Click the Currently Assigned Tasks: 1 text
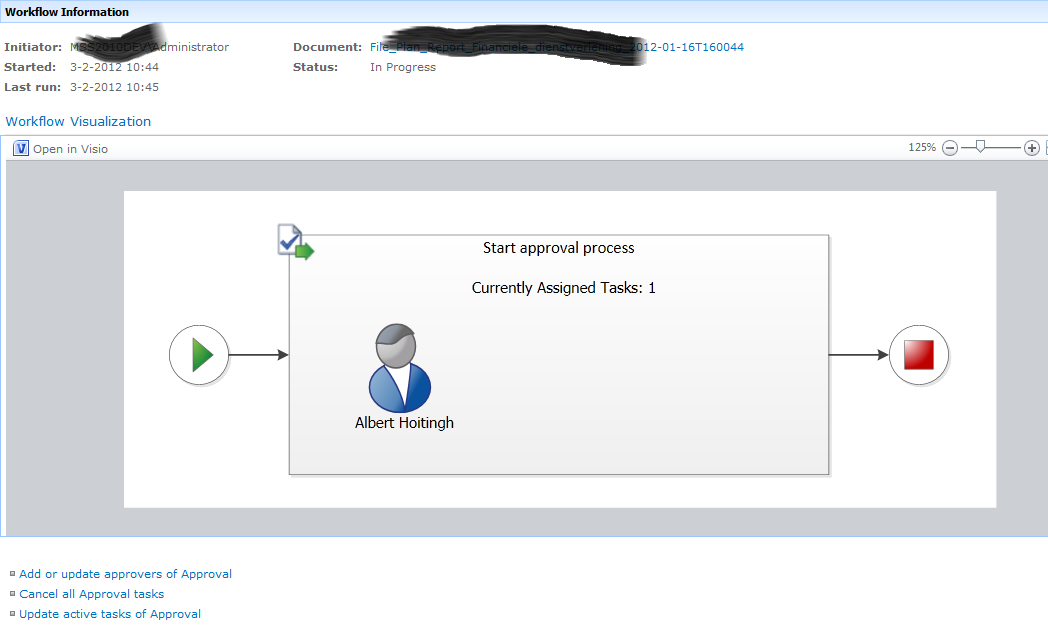This screenshot has width=1048, height=629. click(x=563, y=288)
